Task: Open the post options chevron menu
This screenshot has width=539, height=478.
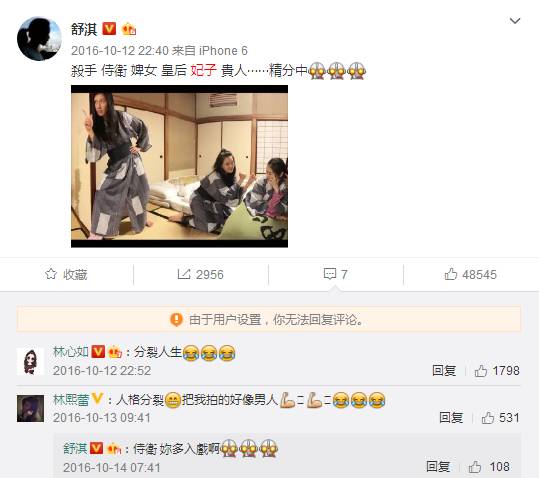Action: pos(515,21)
